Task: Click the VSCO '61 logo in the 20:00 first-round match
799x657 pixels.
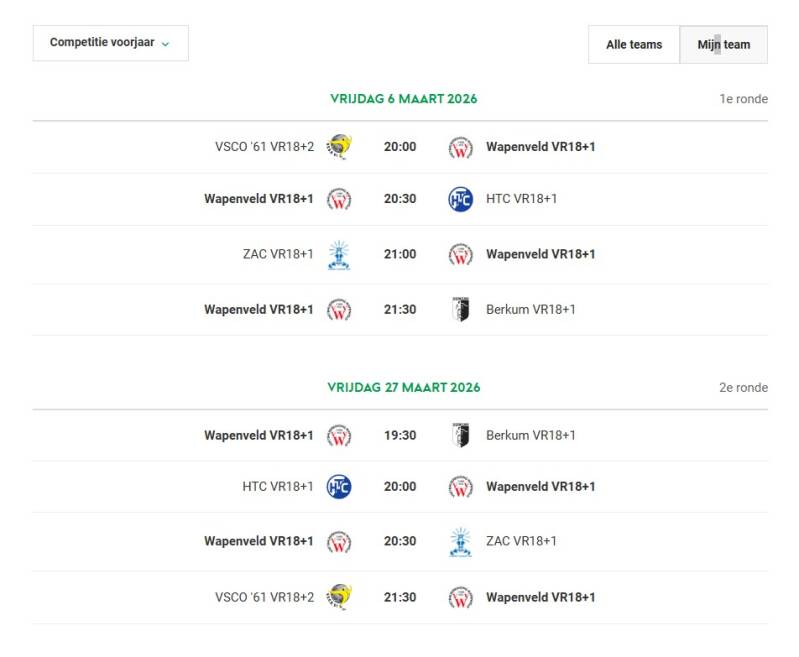Action: (x=339, y=147)
